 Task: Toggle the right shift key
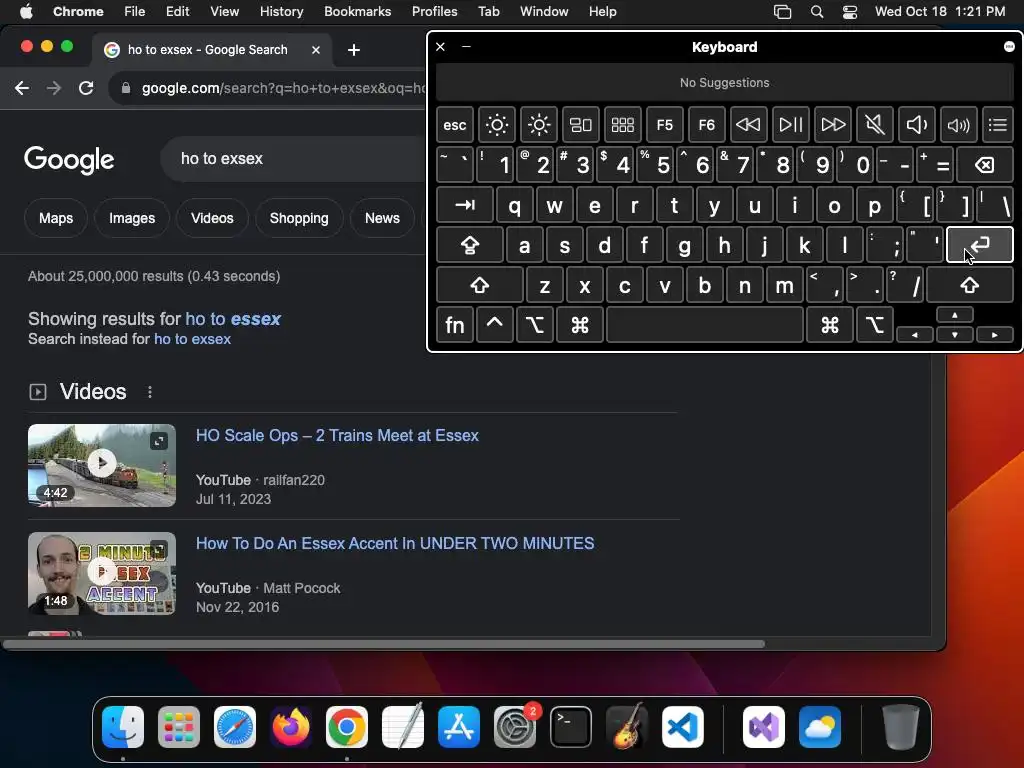pos(970,285)
